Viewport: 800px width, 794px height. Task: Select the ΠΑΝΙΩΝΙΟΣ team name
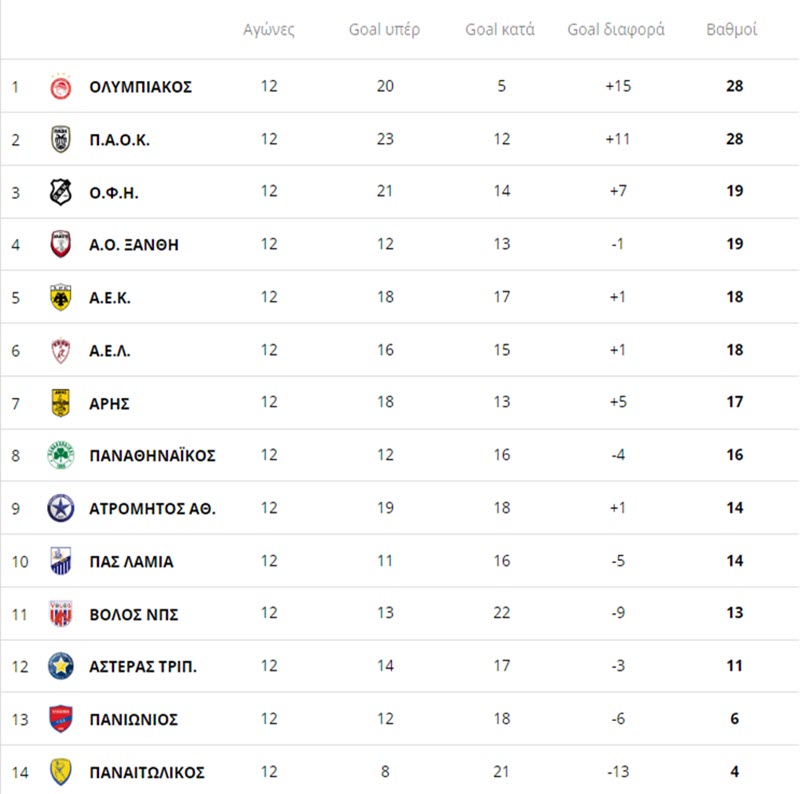[134, 719]
